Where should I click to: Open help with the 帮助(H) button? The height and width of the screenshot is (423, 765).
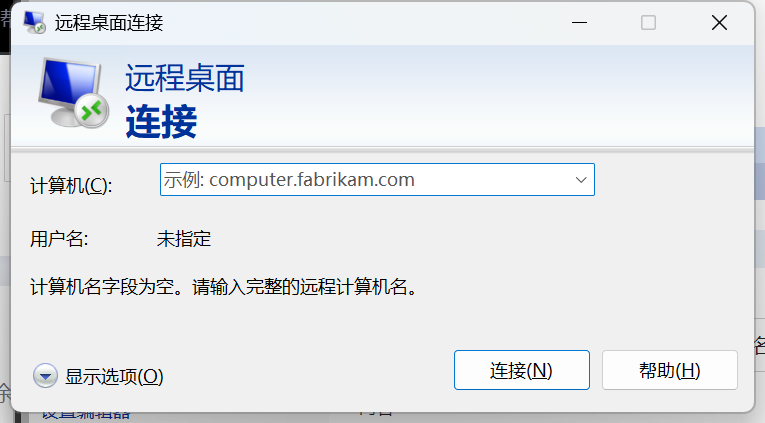coord(669,370)
